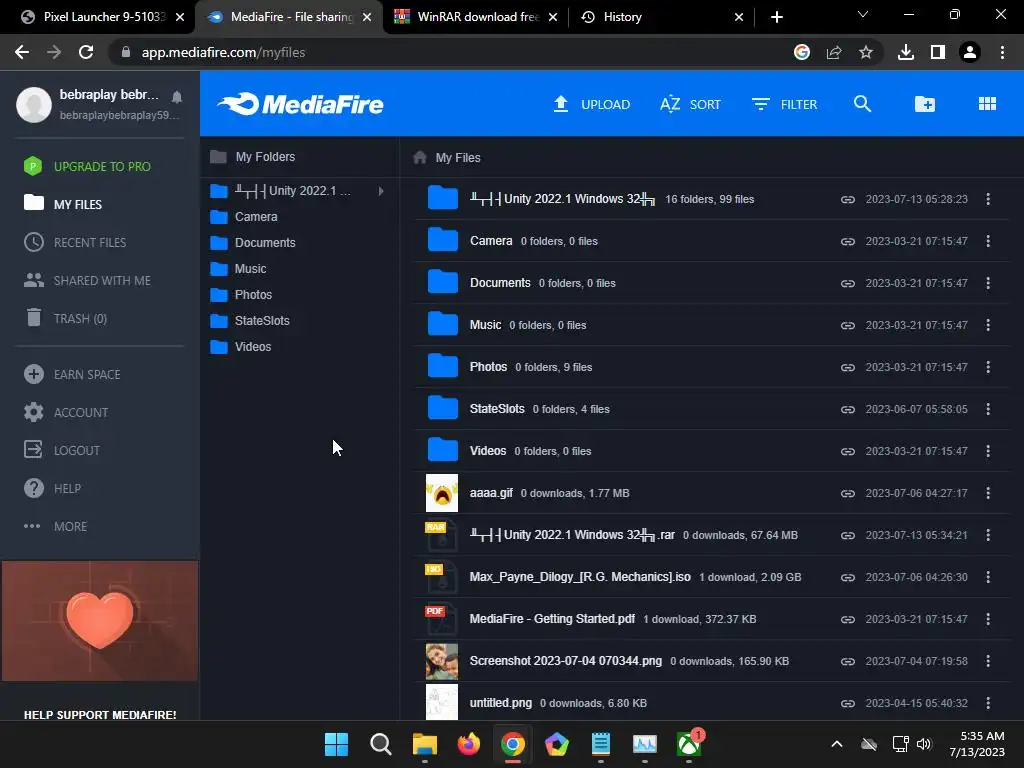Open Trash (0)
Image resolution: width=1024 pixels, height=768 pixels.
tap(65, 318)
